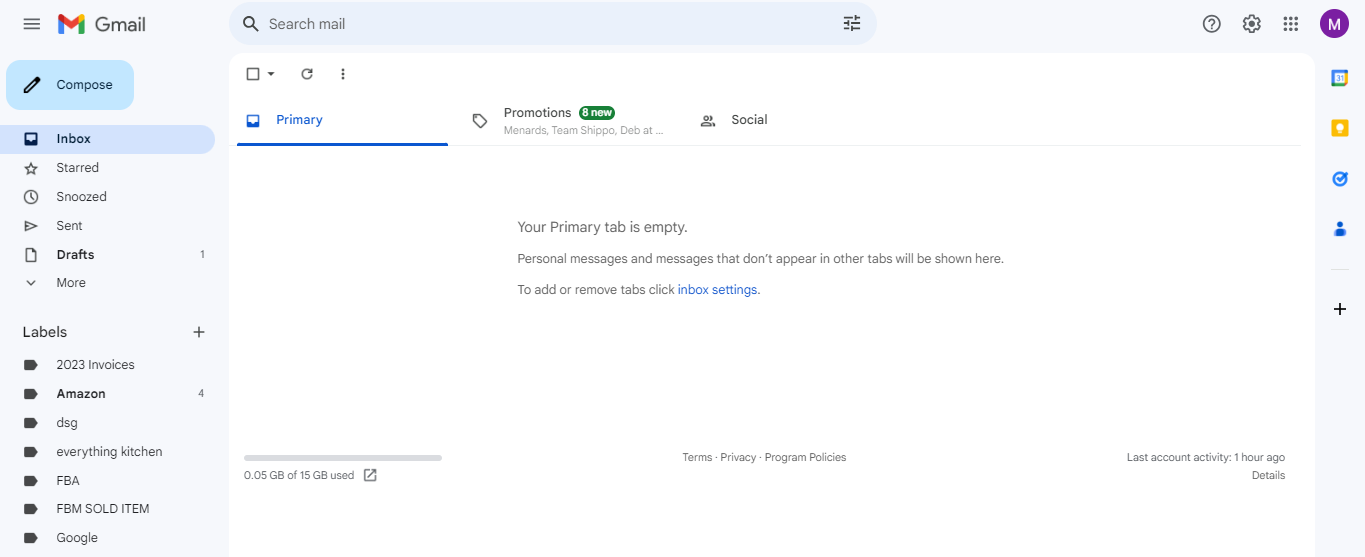
Task: Click the 0.05 GB of 15 GB used text
Action: pos(299,476)
